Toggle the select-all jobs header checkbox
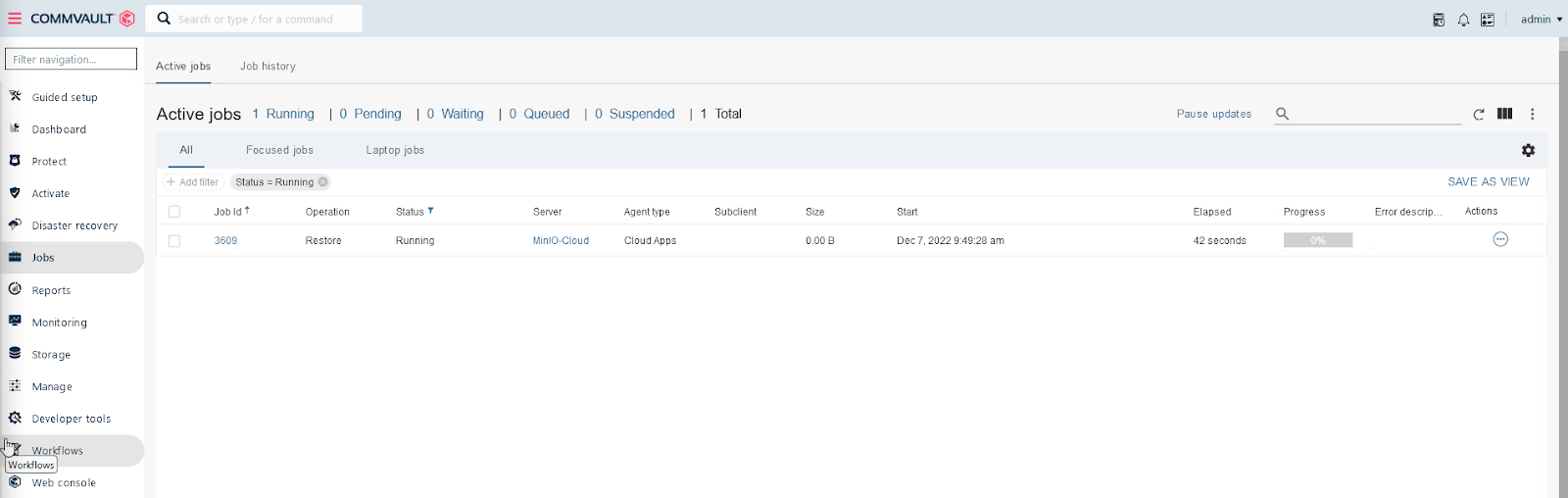This screenshot has width=1568, height=498. click(174, 212)
